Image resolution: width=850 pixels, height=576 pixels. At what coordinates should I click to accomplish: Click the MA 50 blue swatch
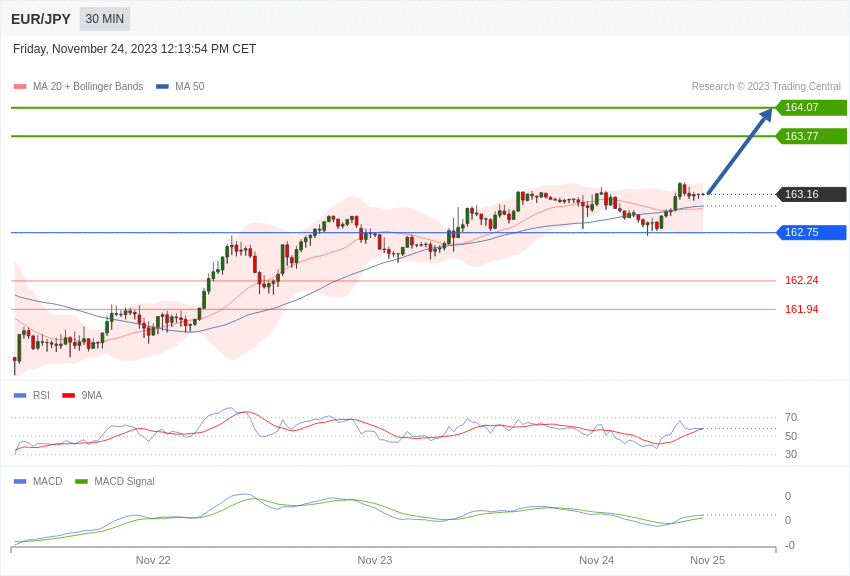coord(162,86)
